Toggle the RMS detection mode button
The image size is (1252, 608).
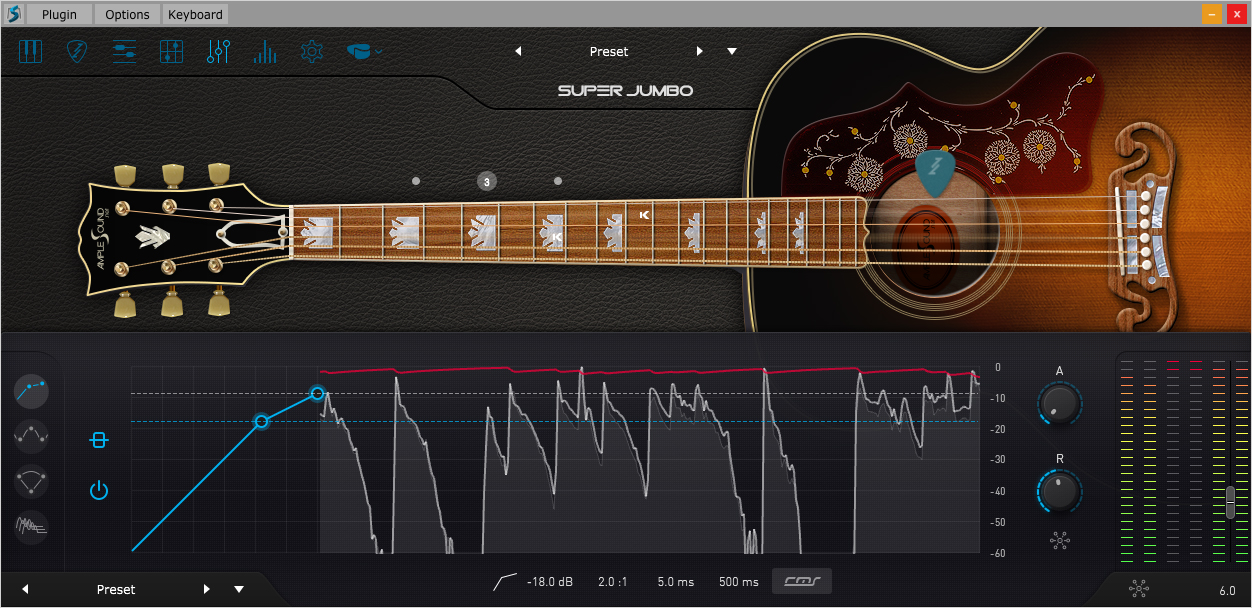pos(801,581)
